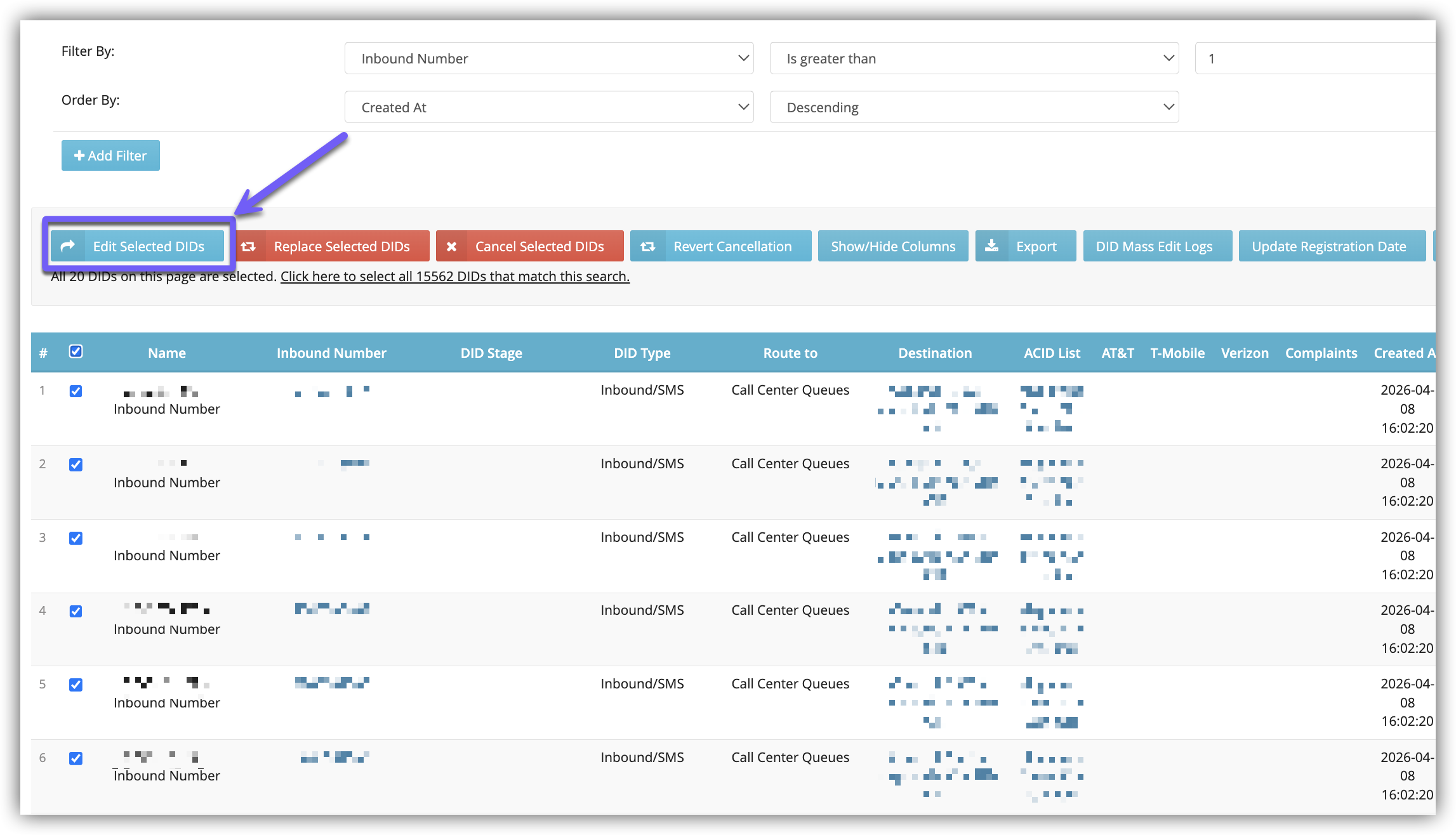The width and height of the screenshot is (1456, 835).
Task: Open DID Mass Edit Logs
Action: 1154,246
